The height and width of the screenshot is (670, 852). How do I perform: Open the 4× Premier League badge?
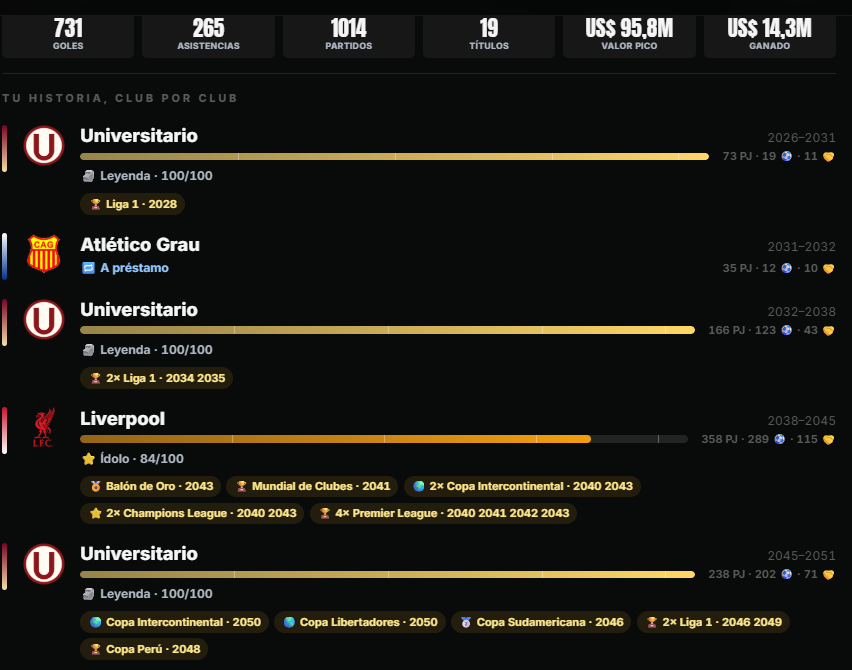(443, 513)
